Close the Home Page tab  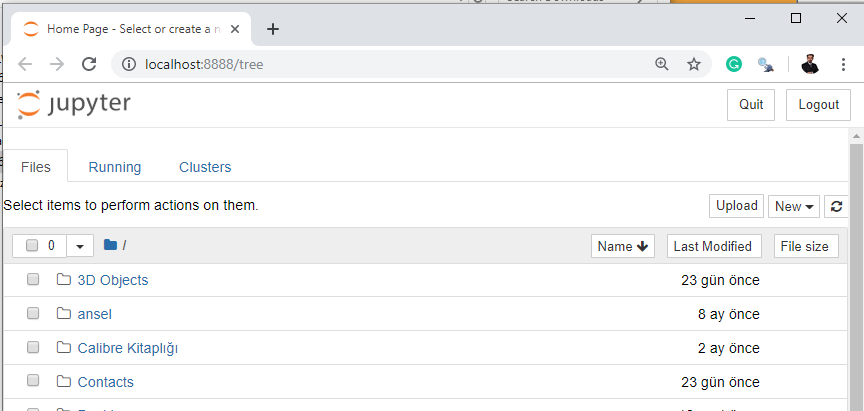[235, 29]
